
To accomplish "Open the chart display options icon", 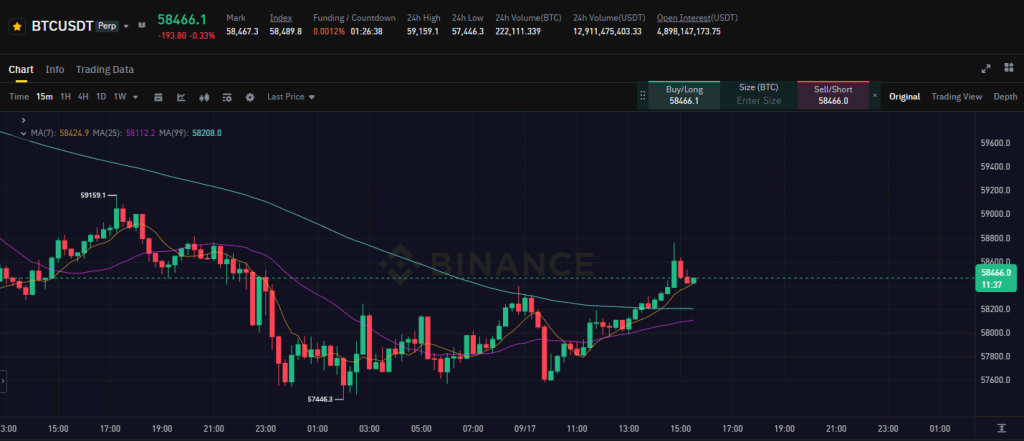I will click(x=227, y=97).
